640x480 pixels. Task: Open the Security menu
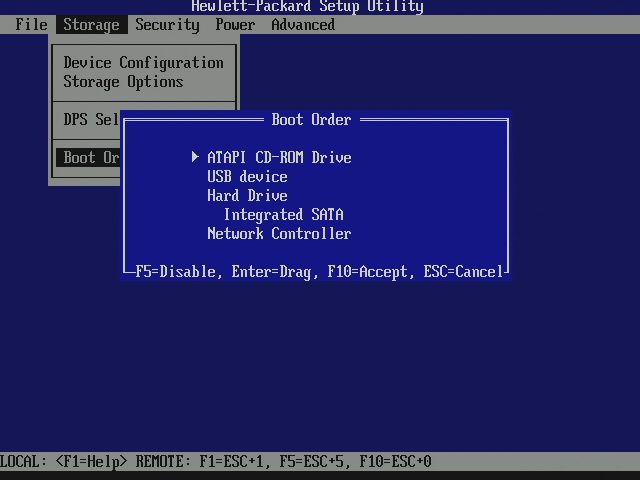click(x=167, y=24)
